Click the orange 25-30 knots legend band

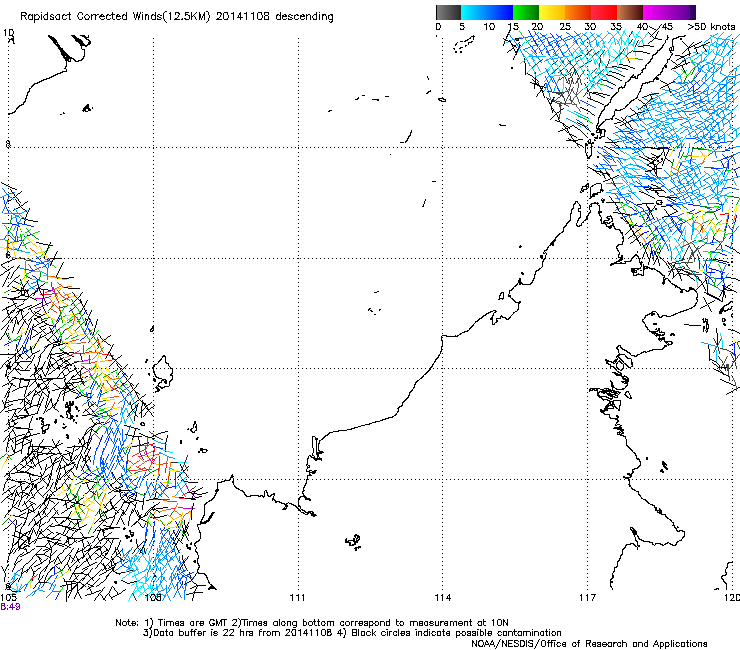tap(578, 12)
